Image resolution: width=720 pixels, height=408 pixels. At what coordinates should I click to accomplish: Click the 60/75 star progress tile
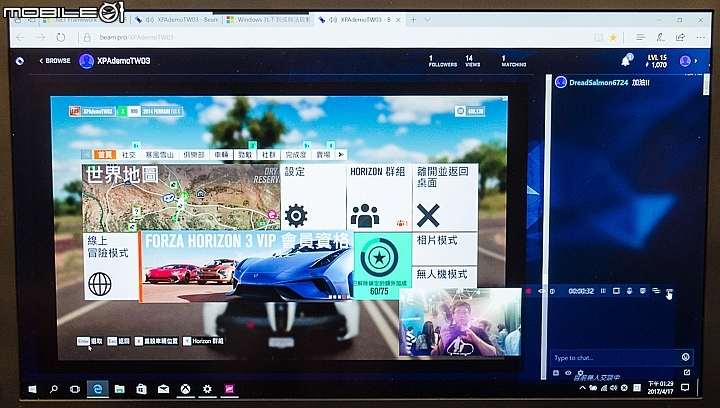[382, 266]
